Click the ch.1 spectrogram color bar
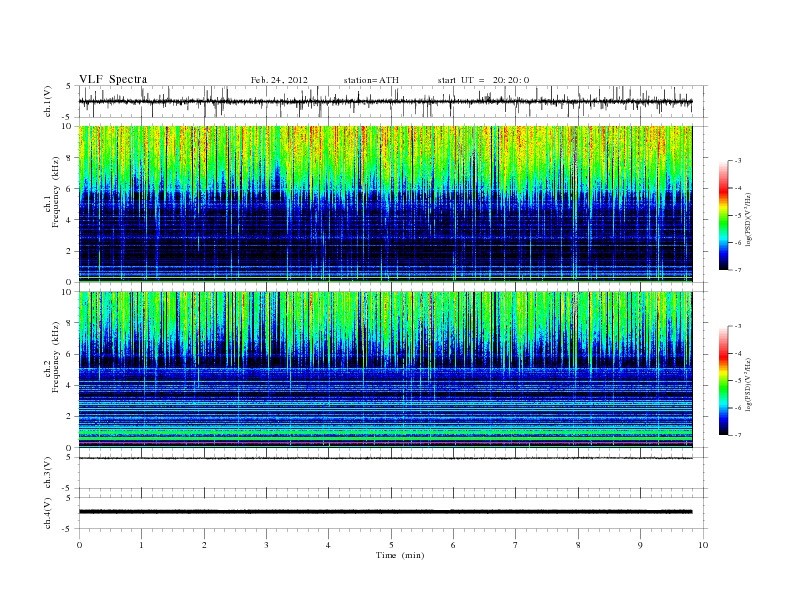Screen dimensions: 792x612 tap(724, 215)
